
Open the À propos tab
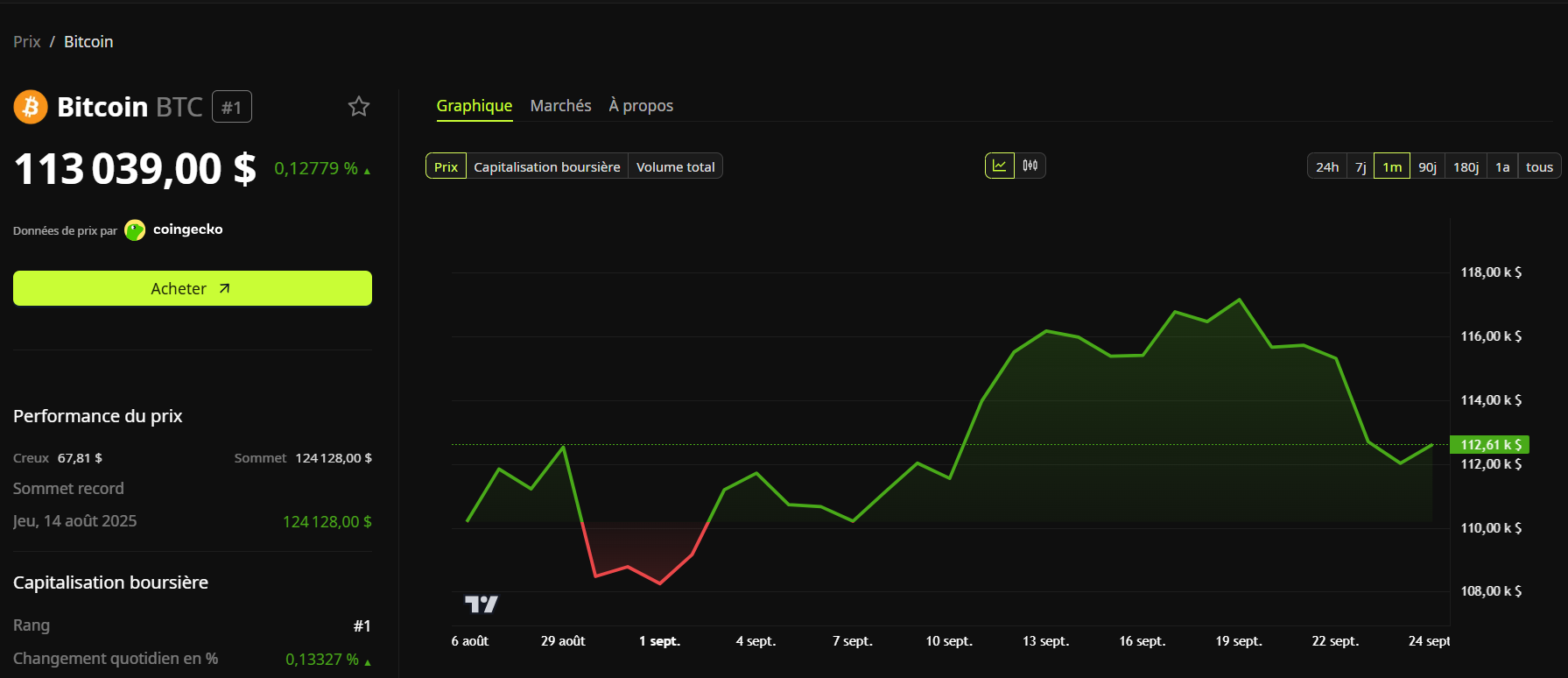pos(642,106)
